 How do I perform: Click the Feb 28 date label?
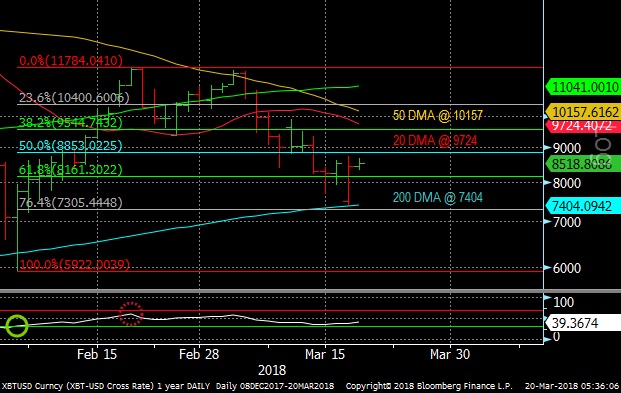pyautogui.click(x=199, y=354)
